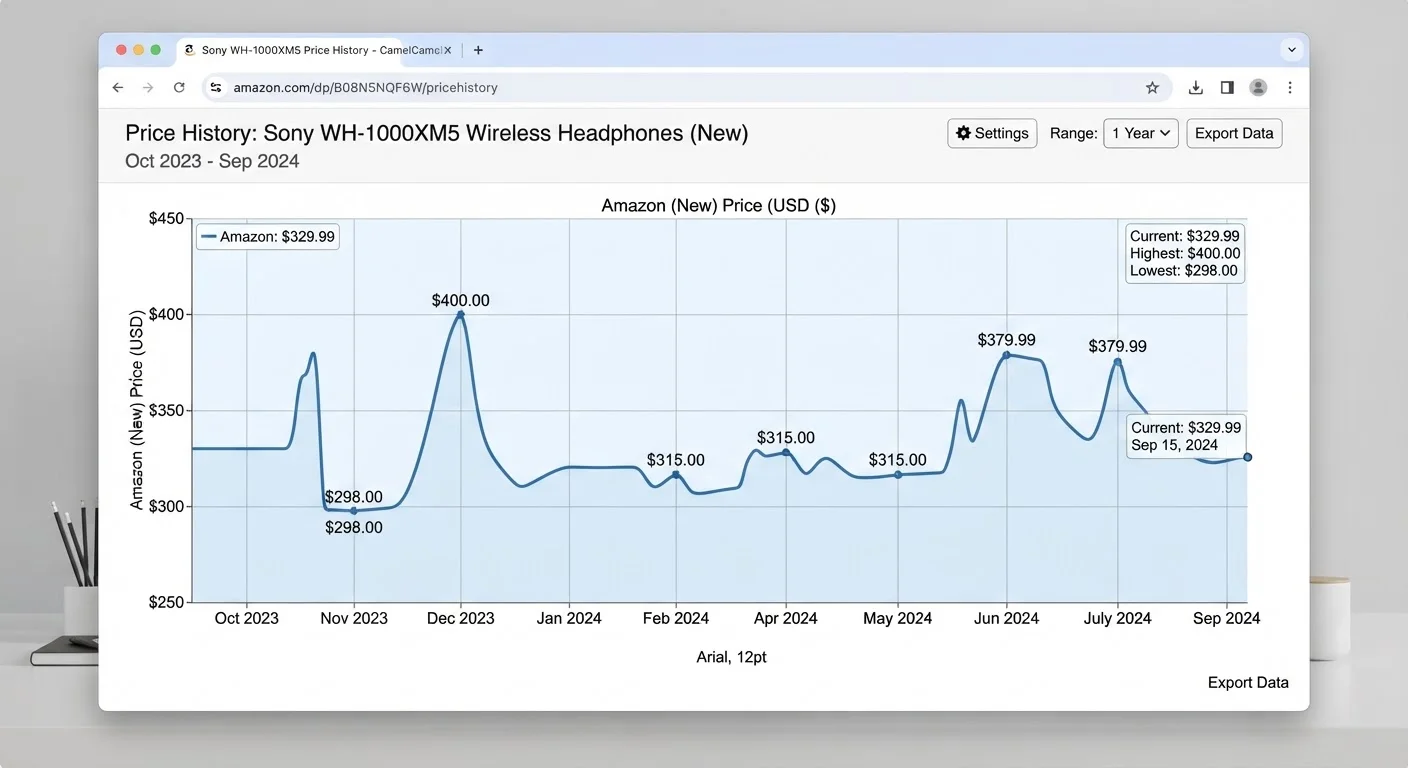Open the user profile avatar

[1258, 88]
